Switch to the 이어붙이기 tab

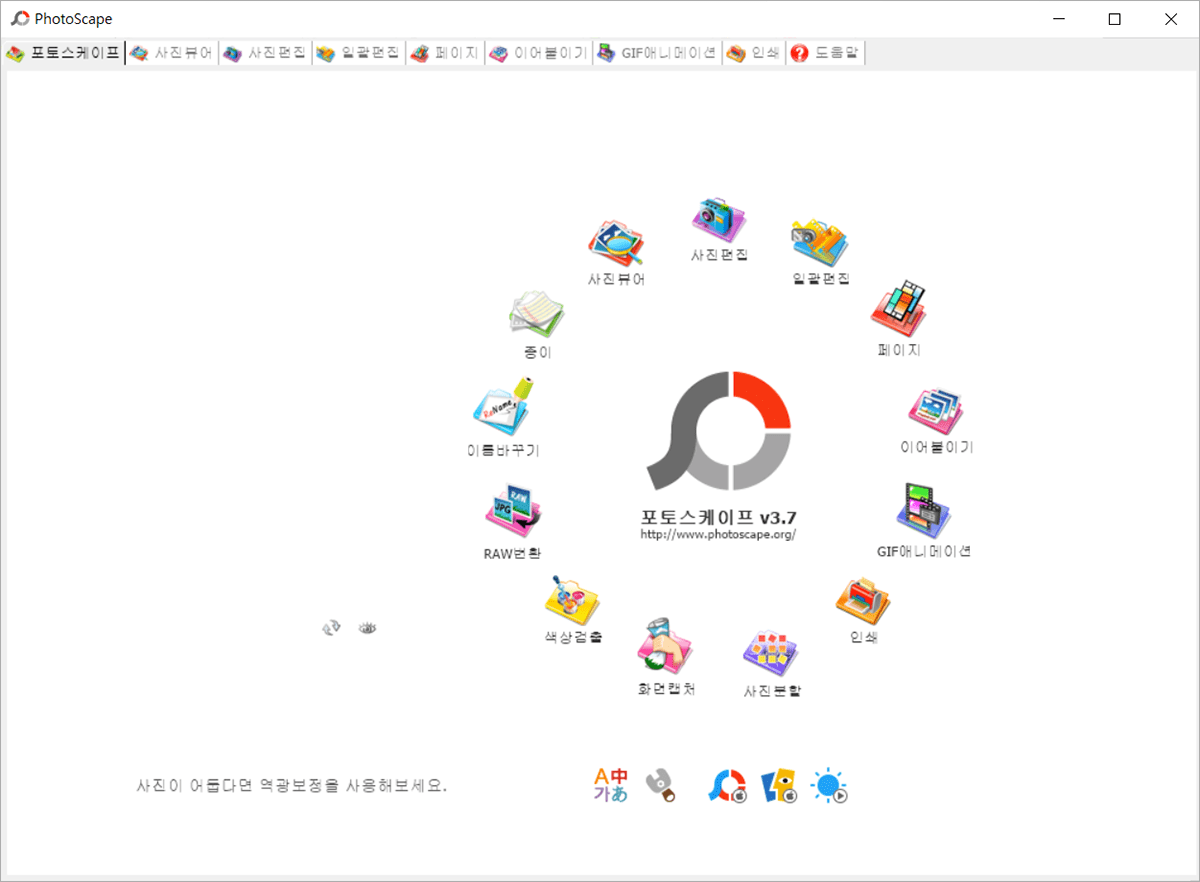538,53
